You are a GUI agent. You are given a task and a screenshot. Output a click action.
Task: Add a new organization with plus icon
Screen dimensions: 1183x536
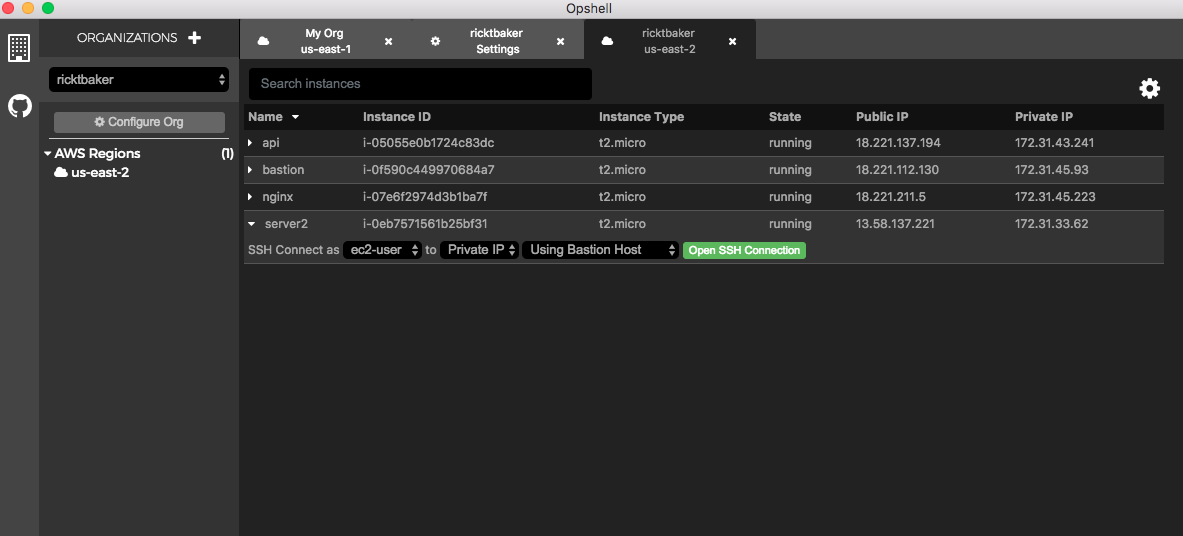click(x=194, y=38)
